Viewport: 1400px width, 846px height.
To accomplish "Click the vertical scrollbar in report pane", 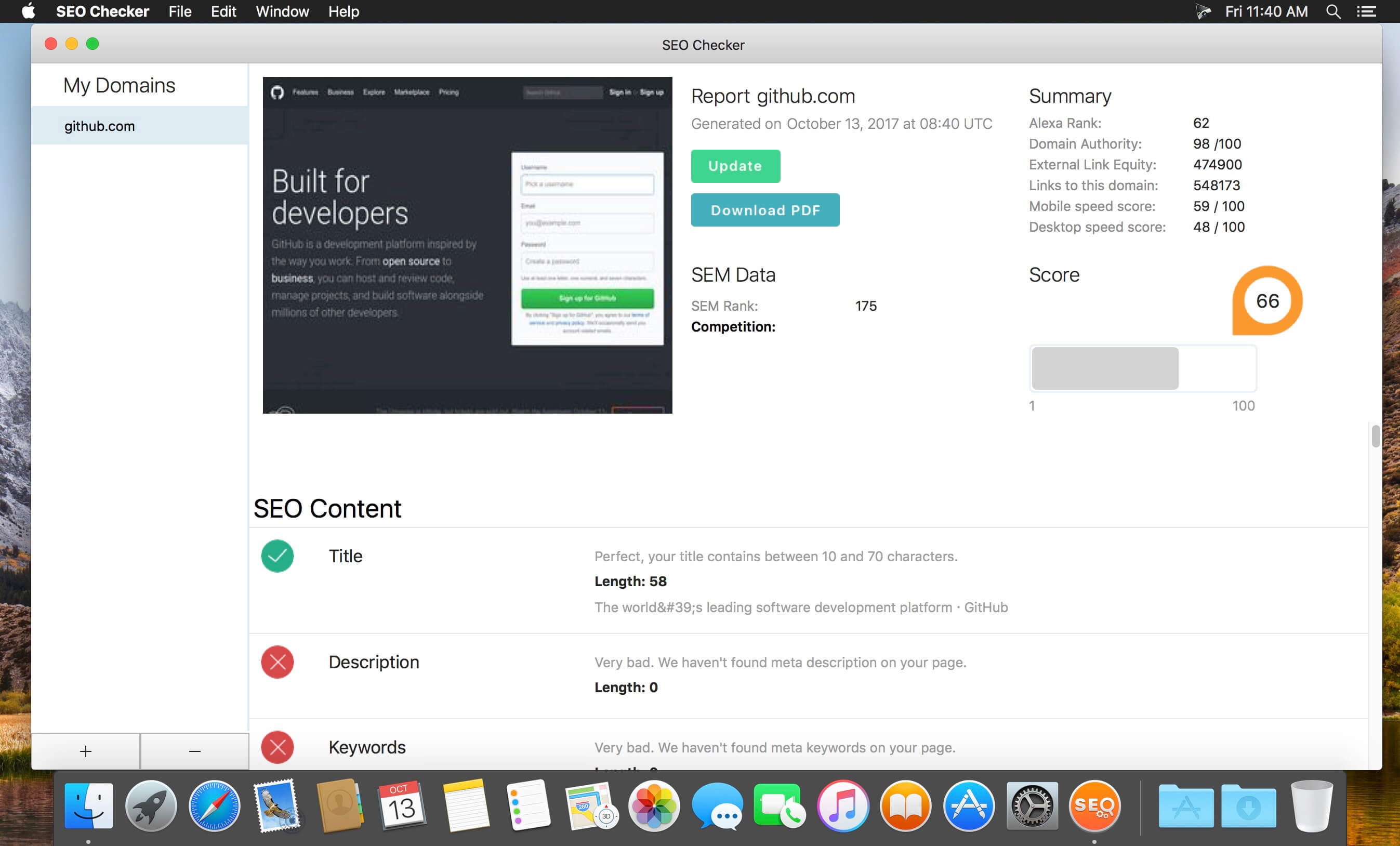I will [1375, 437].
